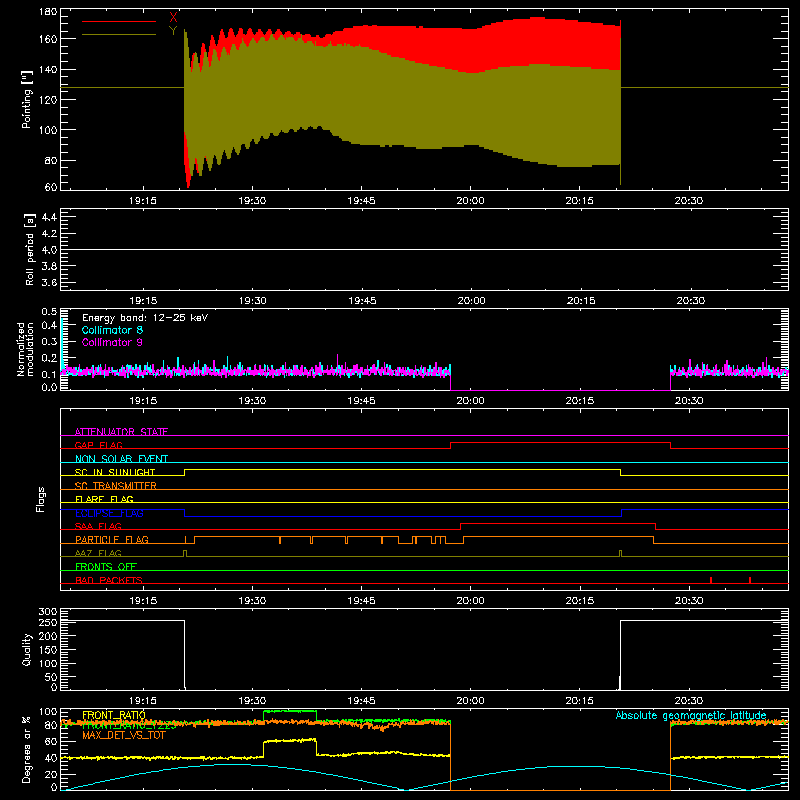Click the 'Pointing' vertical axis title
Screen dimensions: 800x800
(x=27, y=99)
